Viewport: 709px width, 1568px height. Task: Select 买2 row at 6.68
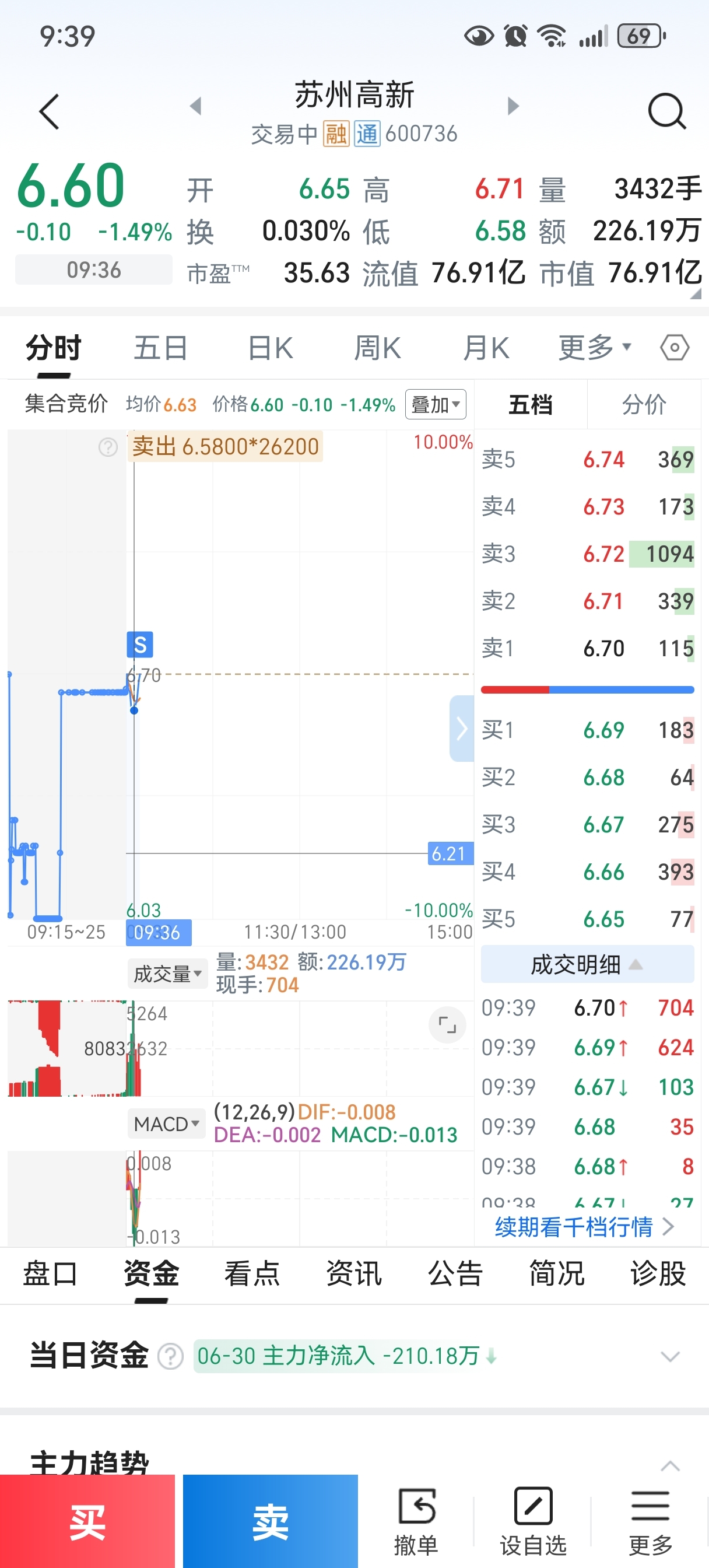(x=587, y=778)
